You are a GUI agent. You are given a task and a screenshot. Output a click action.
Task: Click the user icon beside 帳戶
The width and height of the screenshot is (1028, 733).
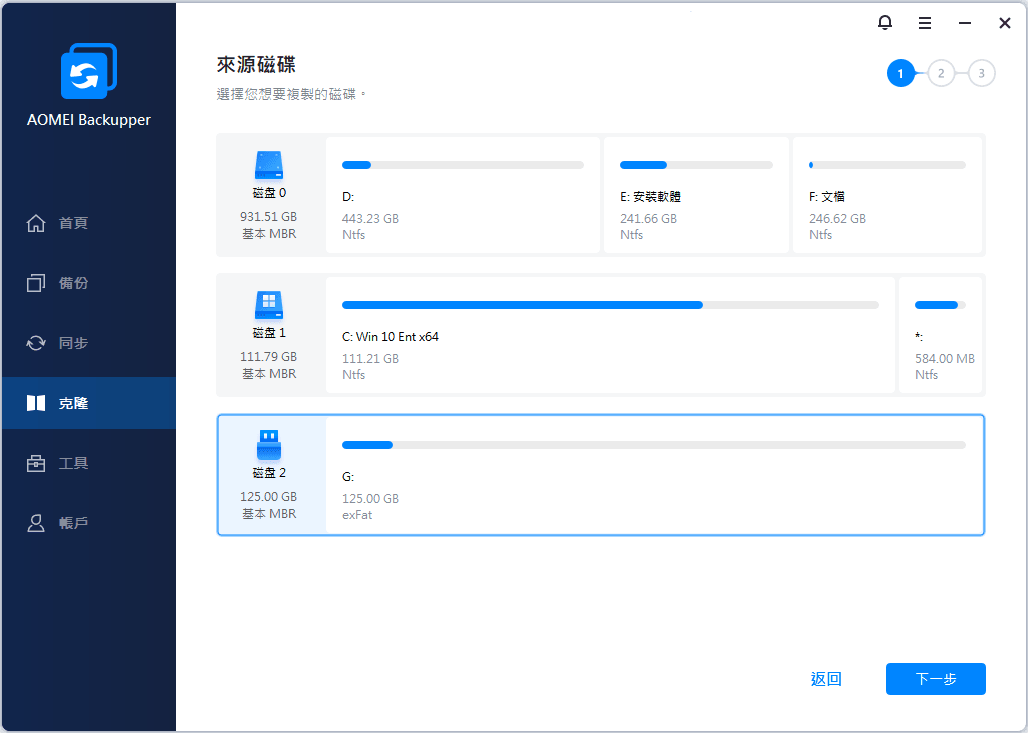[36, 523]
